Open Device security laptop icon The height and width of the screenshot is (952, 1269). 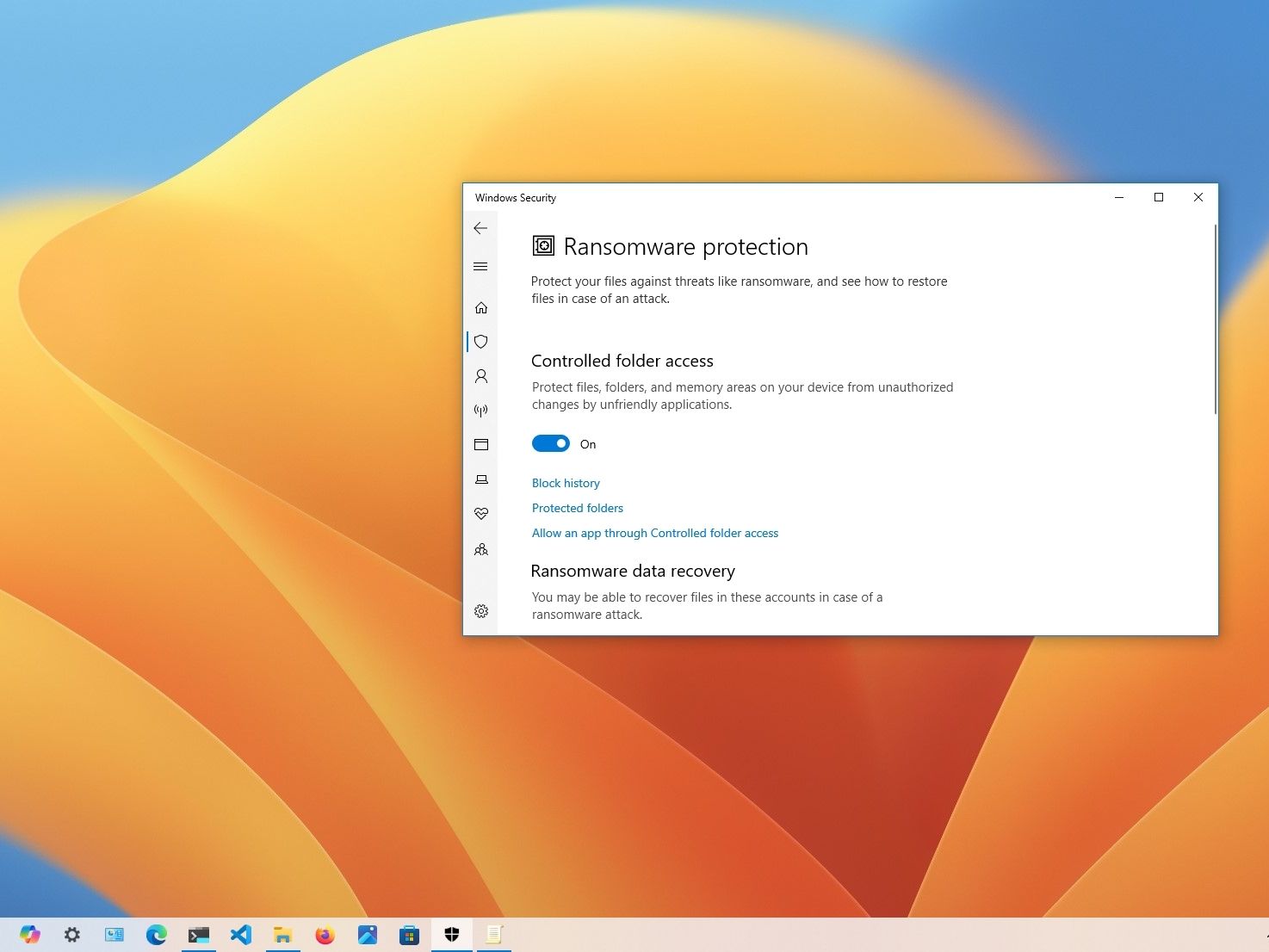click(x=481, y=479)
